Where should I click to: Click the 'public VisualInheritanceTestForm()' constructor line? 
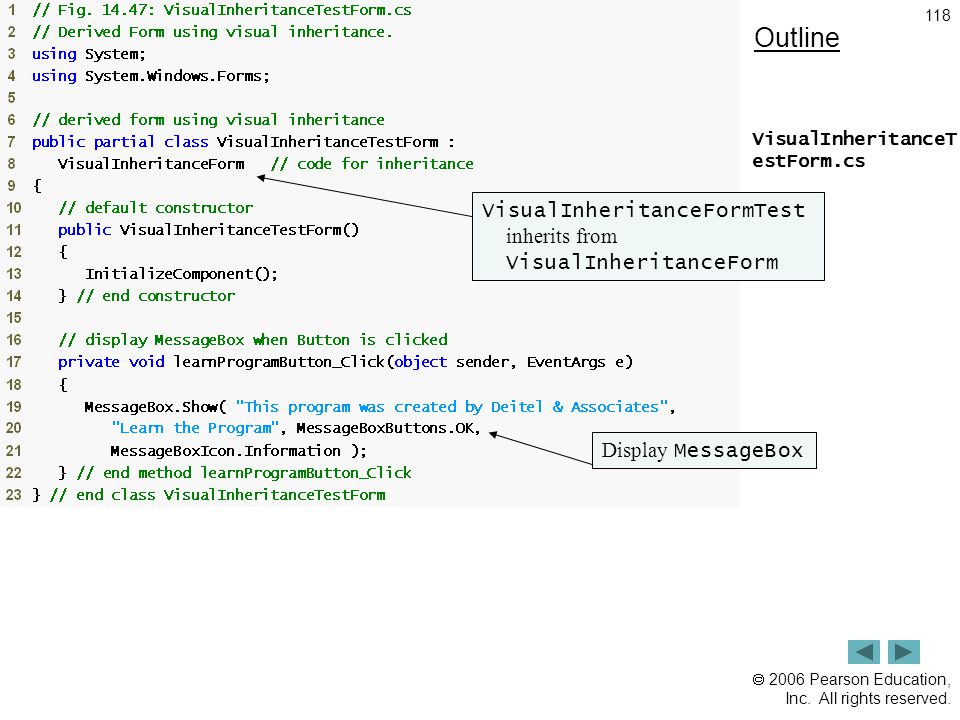pyautogui.click(x=208, y=230)
